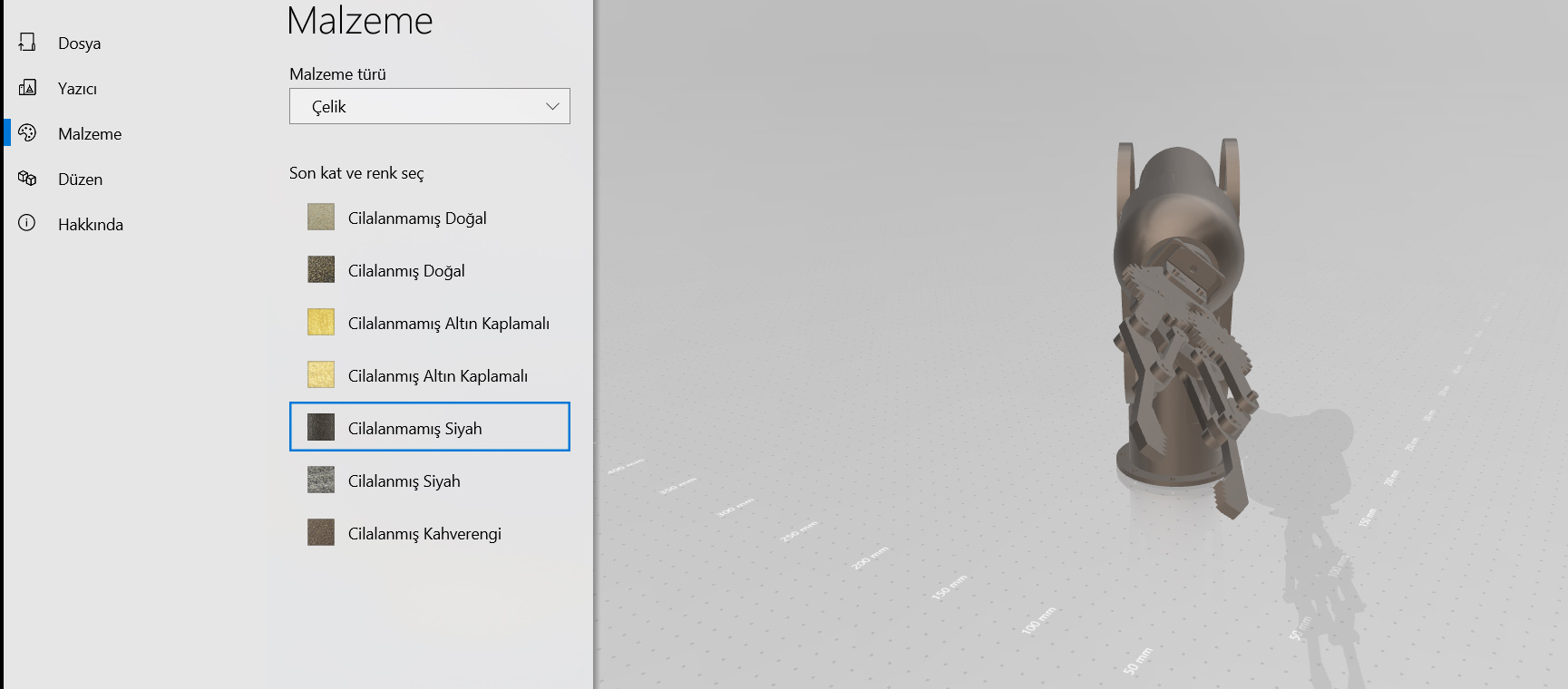Pick the Cilalanmamış Siyah swatch

pyautogui.click(x=321, y=427)
